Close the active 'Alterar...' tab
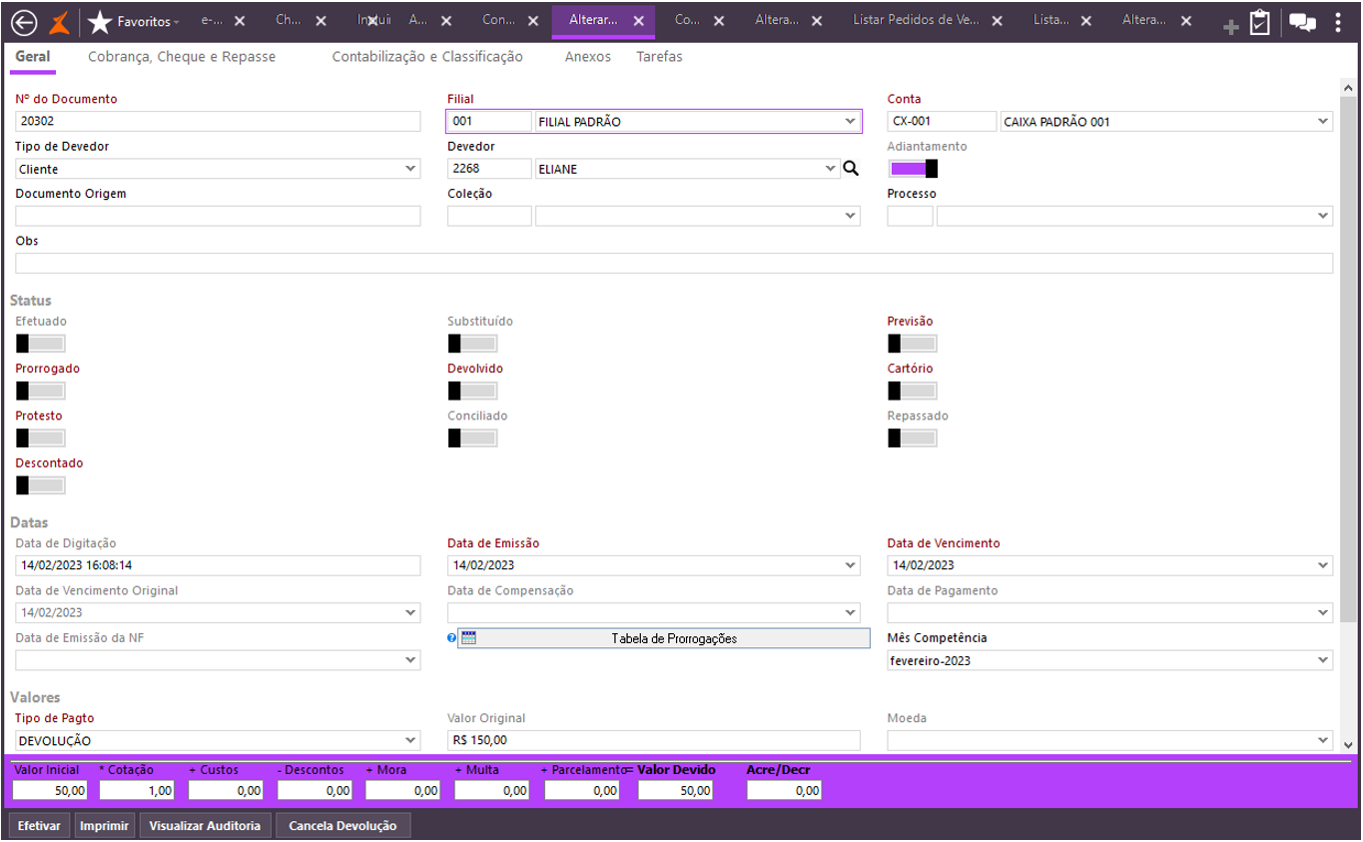The width and height of the screenshot is (1363, 842). click(x=638, y=21)
